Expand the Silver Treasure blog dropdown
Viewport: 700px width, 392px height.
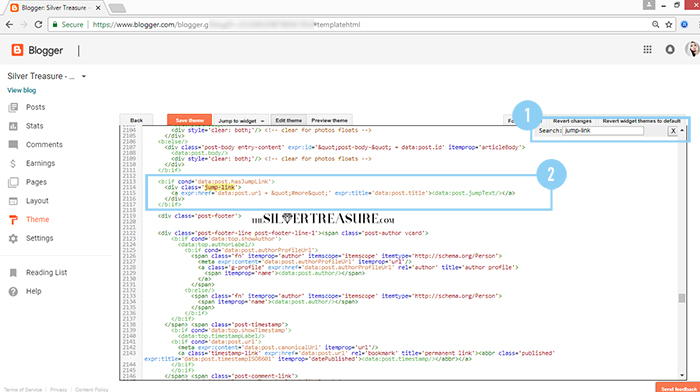83,76
